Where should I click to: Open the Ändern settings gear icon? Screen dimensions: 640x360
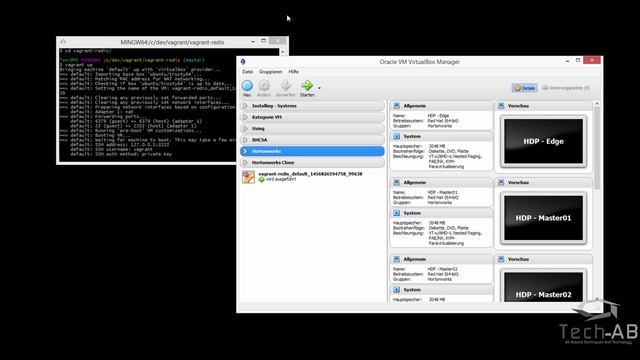264,86
